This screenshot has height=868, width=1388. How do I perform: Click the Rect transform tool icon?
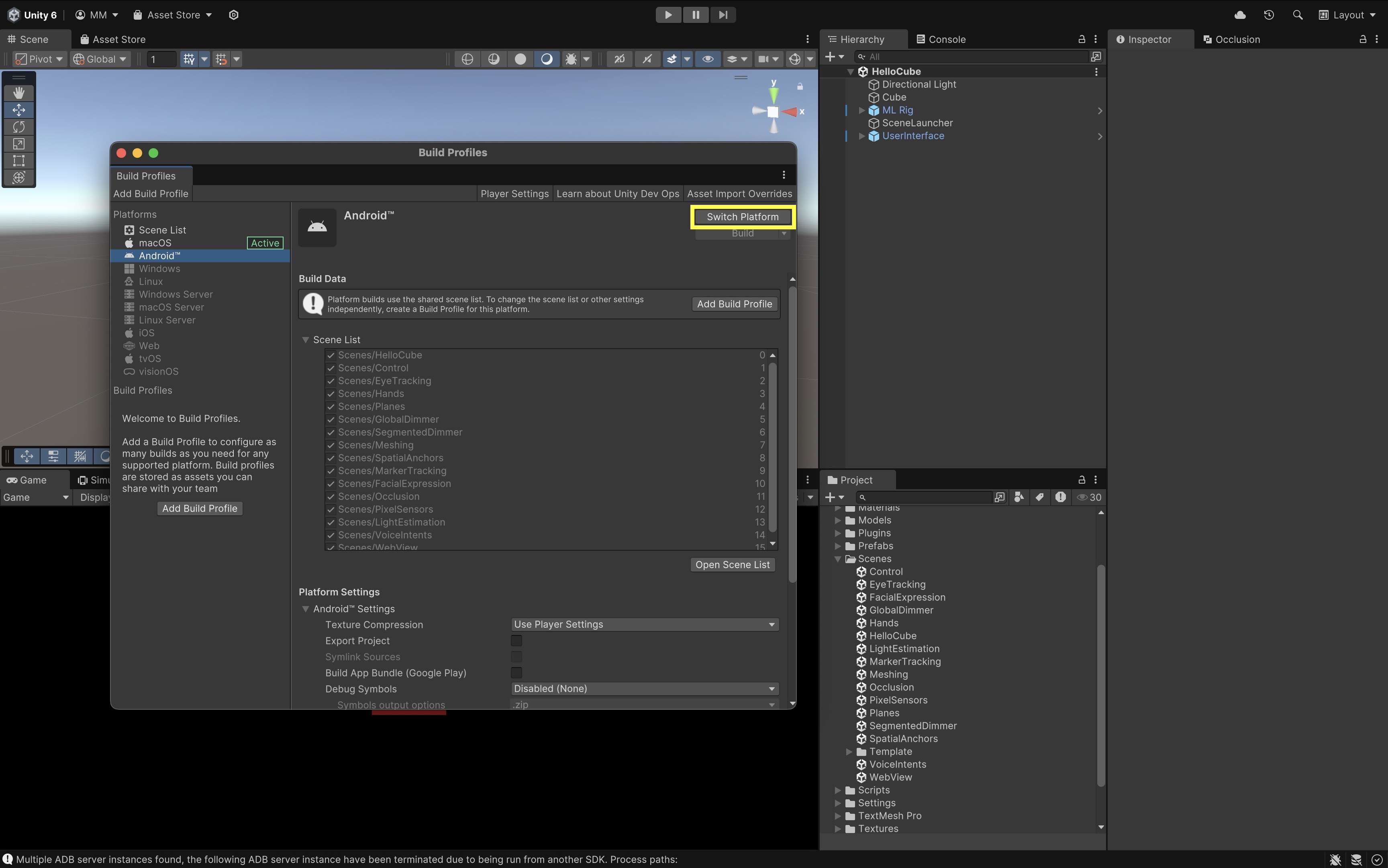coord(18,161)
